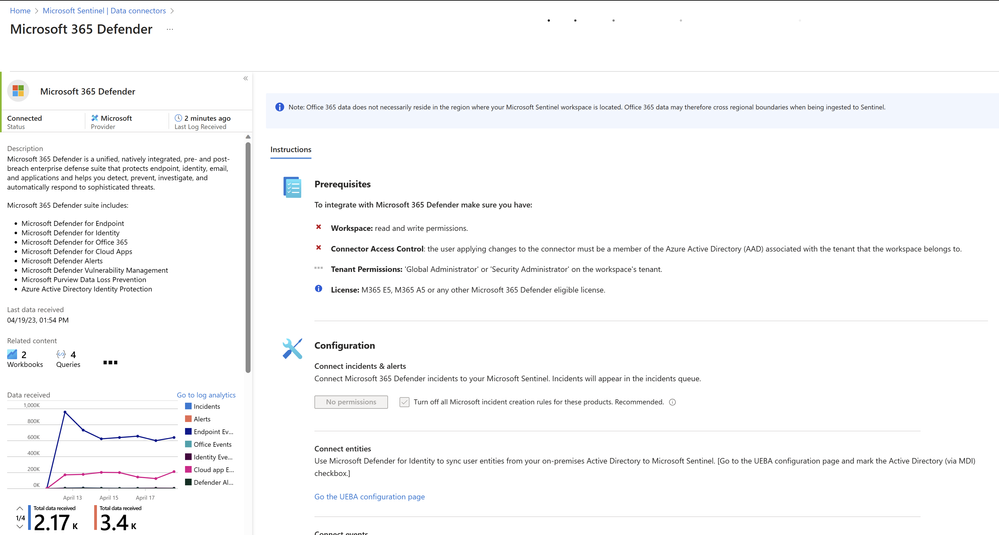Open the Workbooks related content icon
Viewport: 999px width, 535px height.
[x=12, y=354]
